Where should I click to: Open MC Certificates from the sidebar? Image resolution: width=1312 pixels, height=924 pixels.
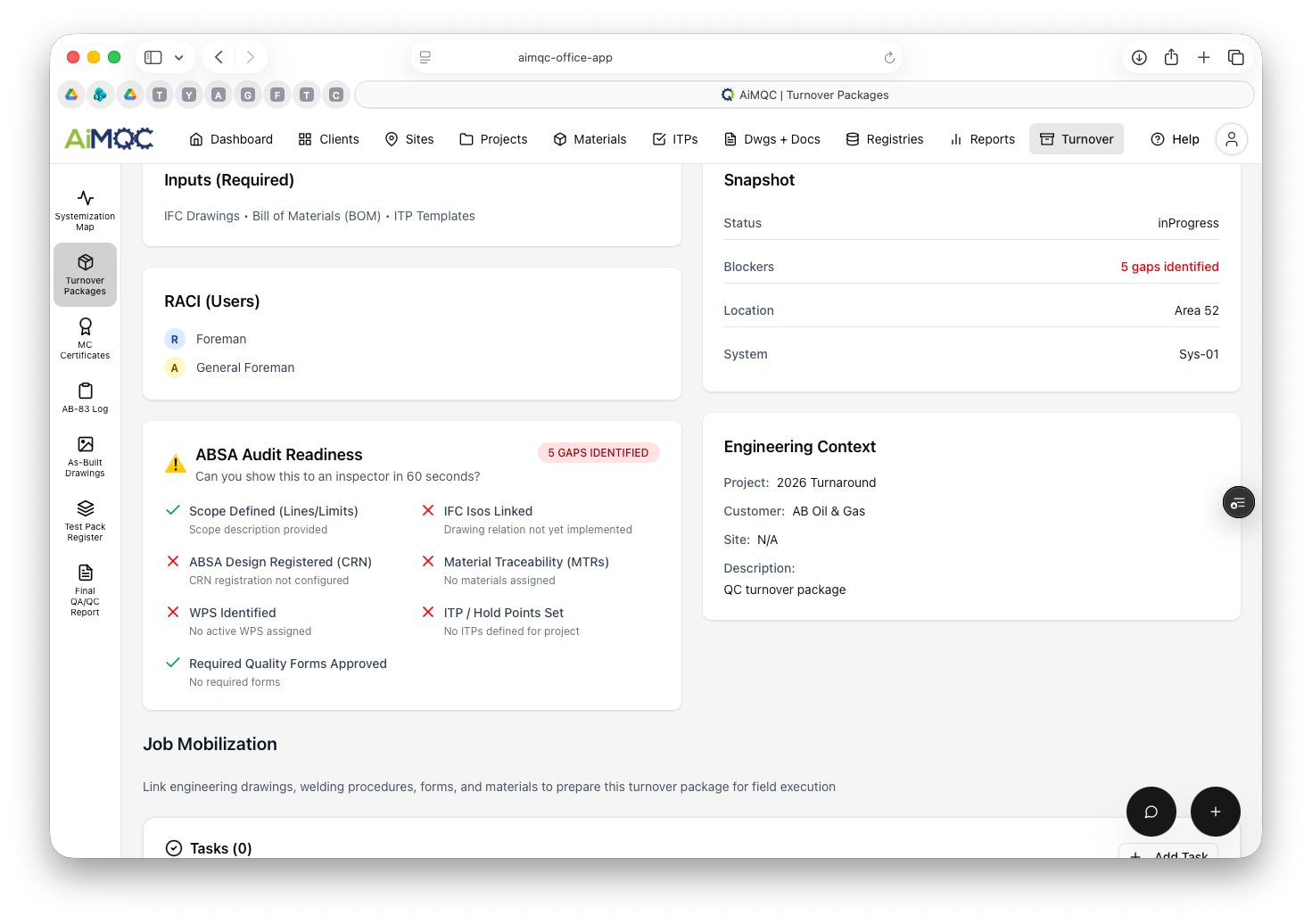tap(85, 338)
